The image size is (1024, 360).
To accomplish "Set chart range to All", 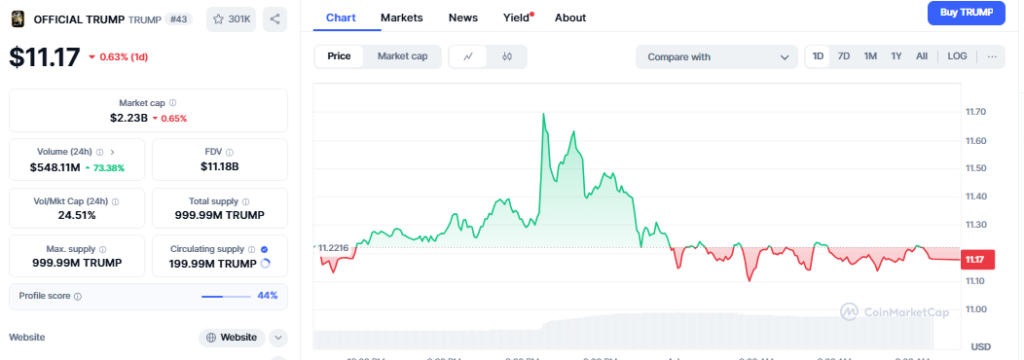I will tap(921, 57).
